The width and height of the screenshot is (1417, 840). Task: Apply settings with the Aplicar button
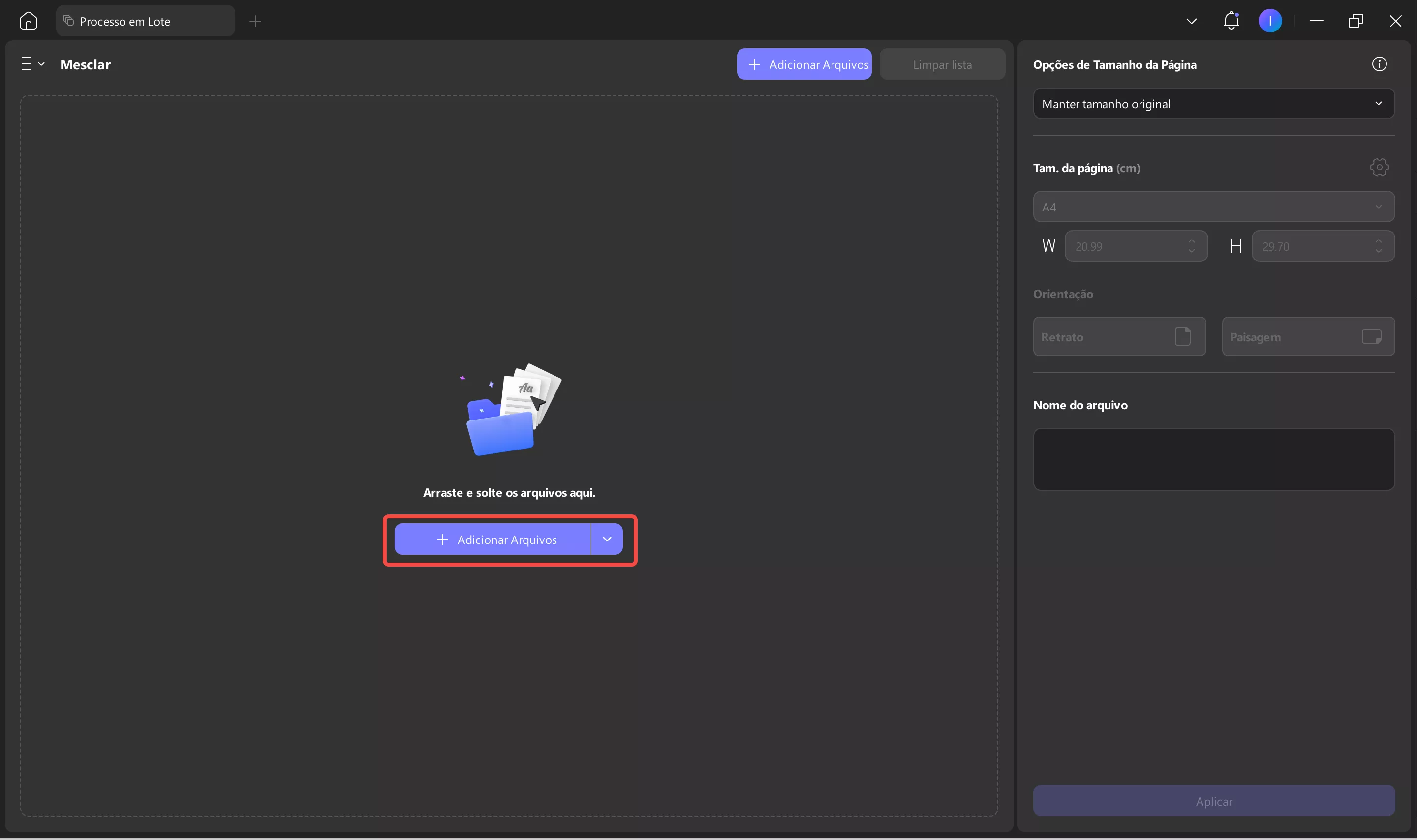(x=1213, y=800)
